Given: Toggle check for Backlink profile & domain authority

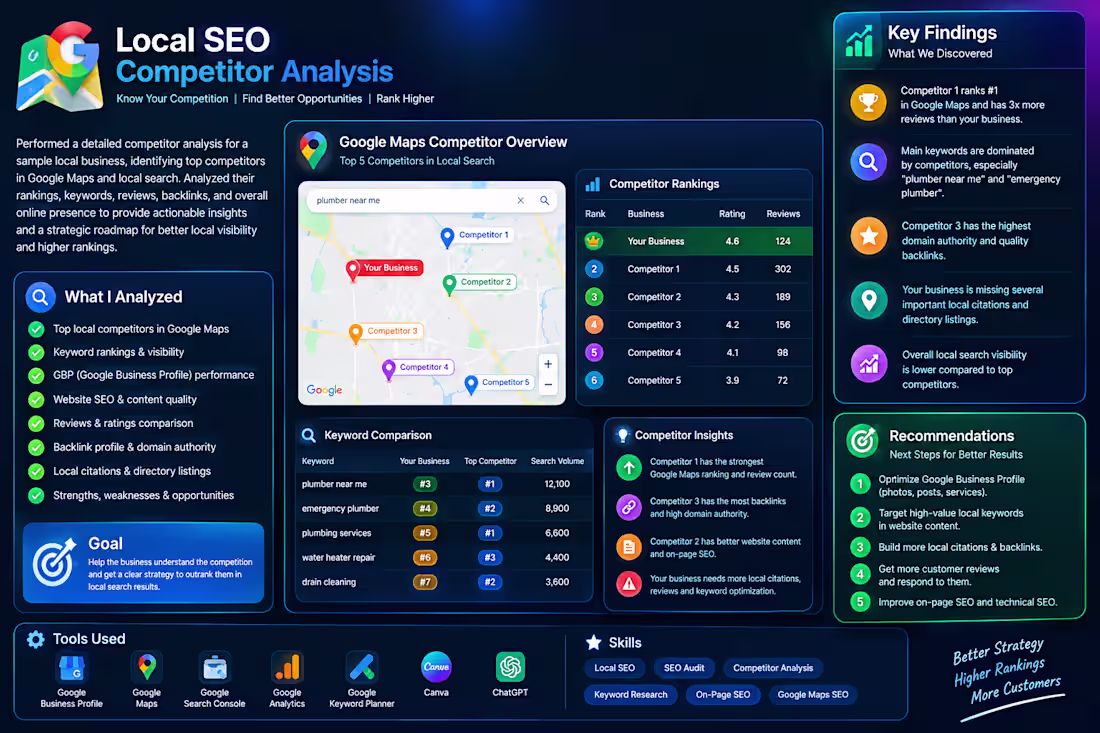Looking at the screenshot, I should pos(36,448).
